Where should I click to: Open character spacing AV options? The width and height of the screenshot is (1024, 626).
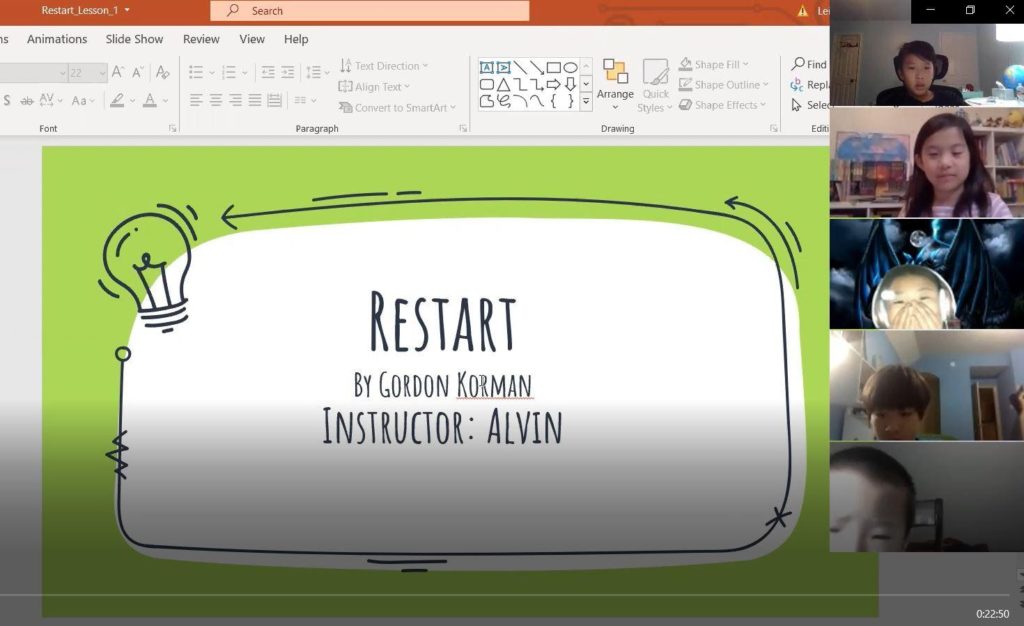pyautogui.click(x=50, y=100)
